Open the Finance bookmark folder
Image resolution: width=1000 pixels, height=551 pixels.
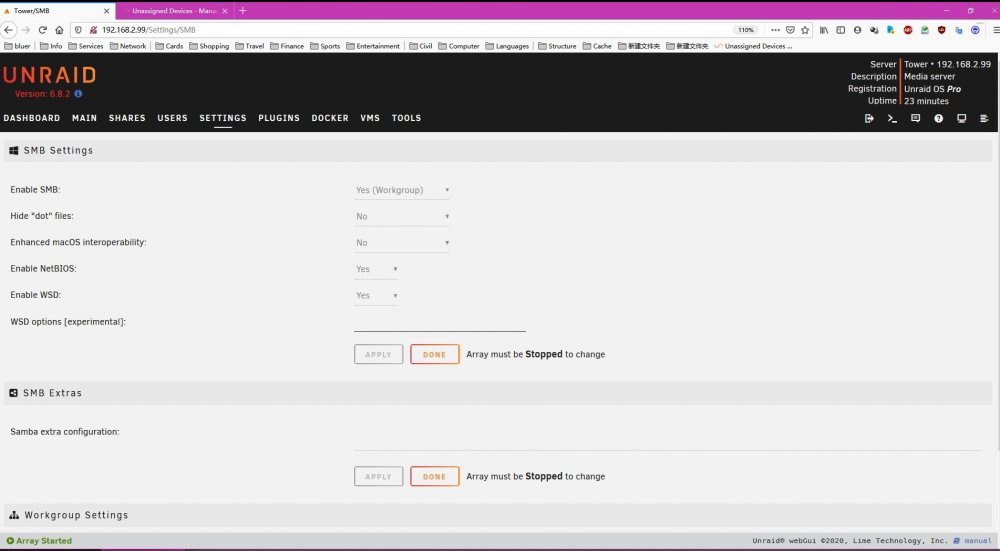[286, 46]
